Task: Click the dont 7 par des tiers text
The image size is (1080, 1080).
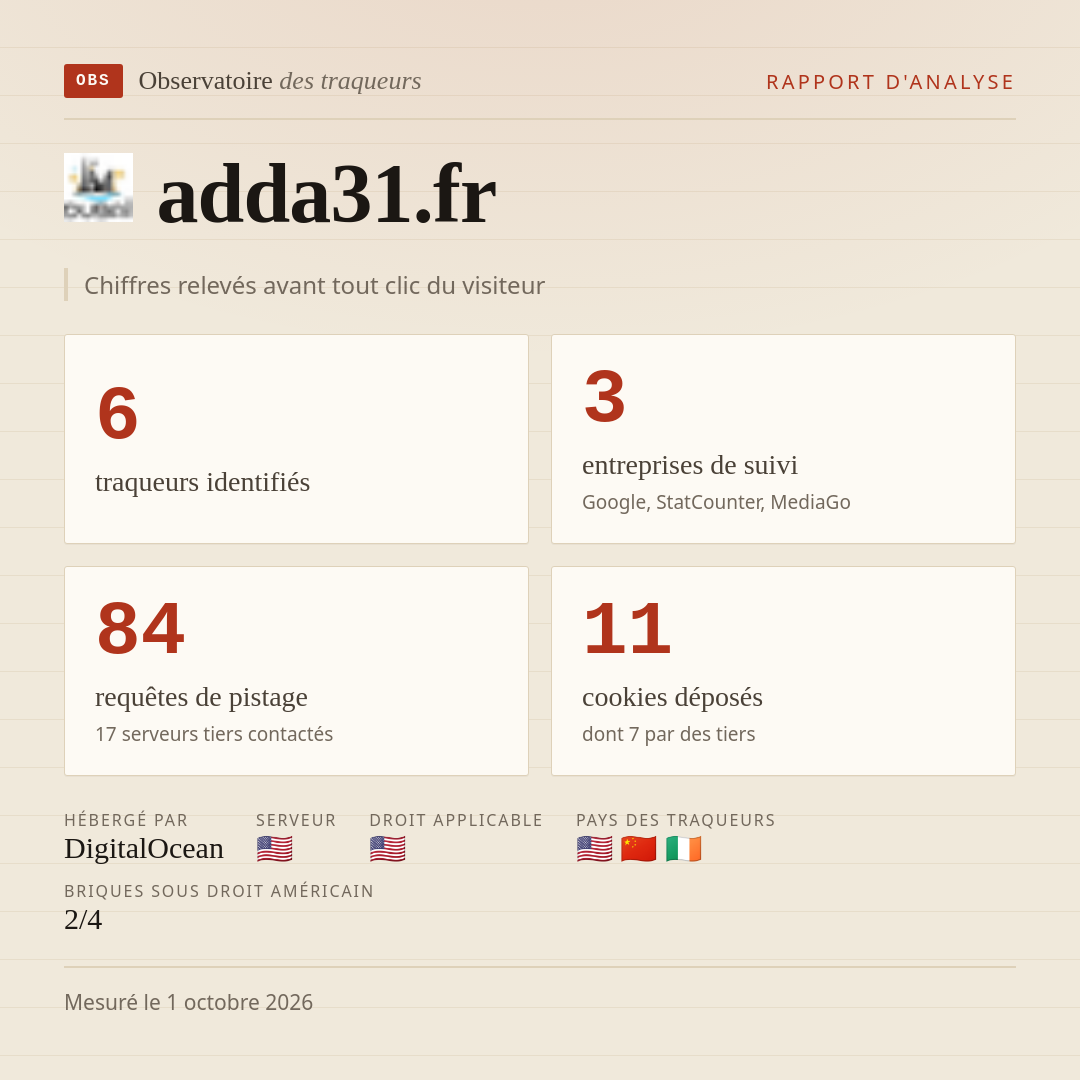Action: [669, 734]
